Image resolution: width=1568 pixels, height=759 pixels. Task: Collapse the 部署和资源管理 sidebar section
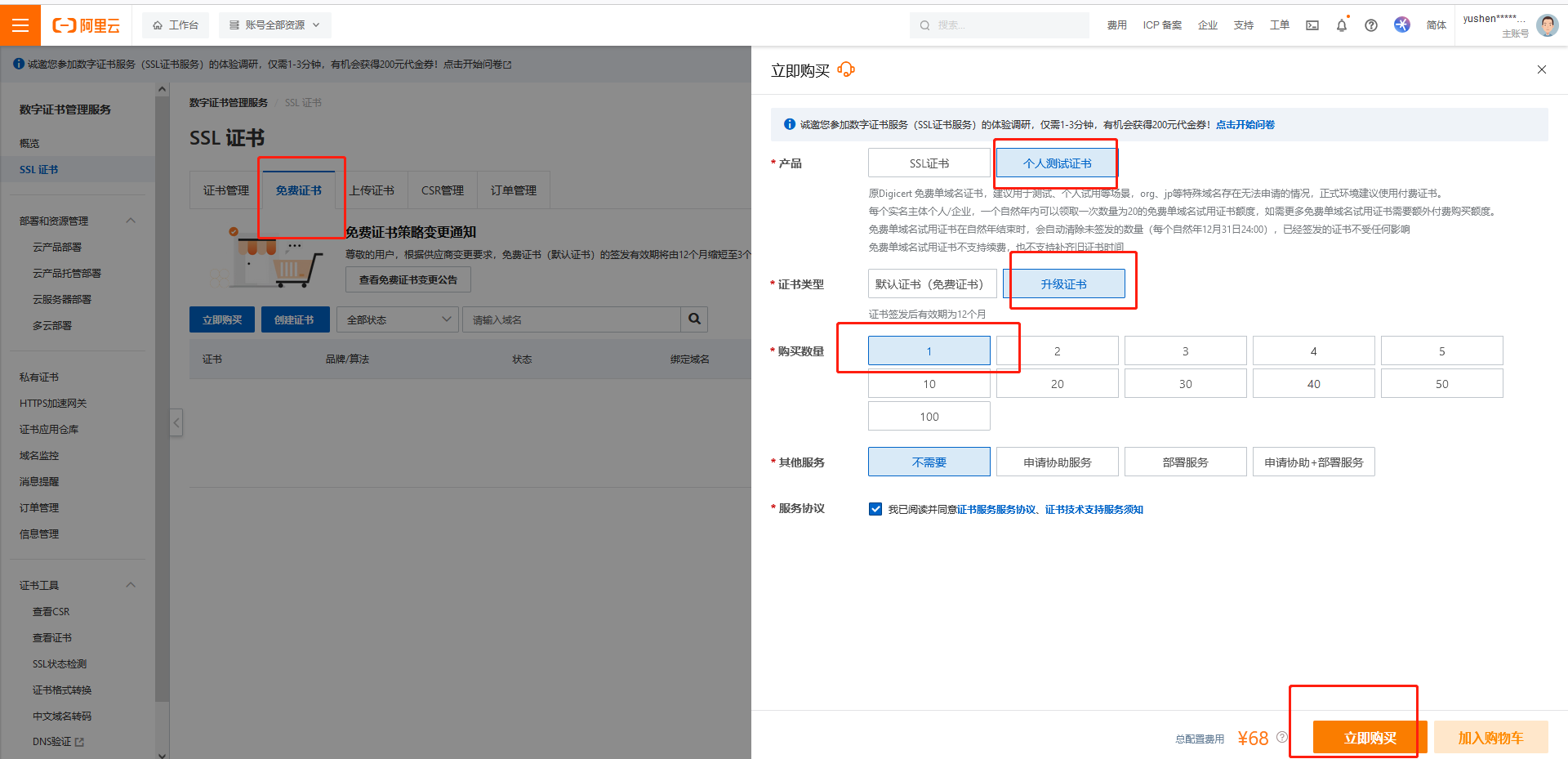coord(131,221)
